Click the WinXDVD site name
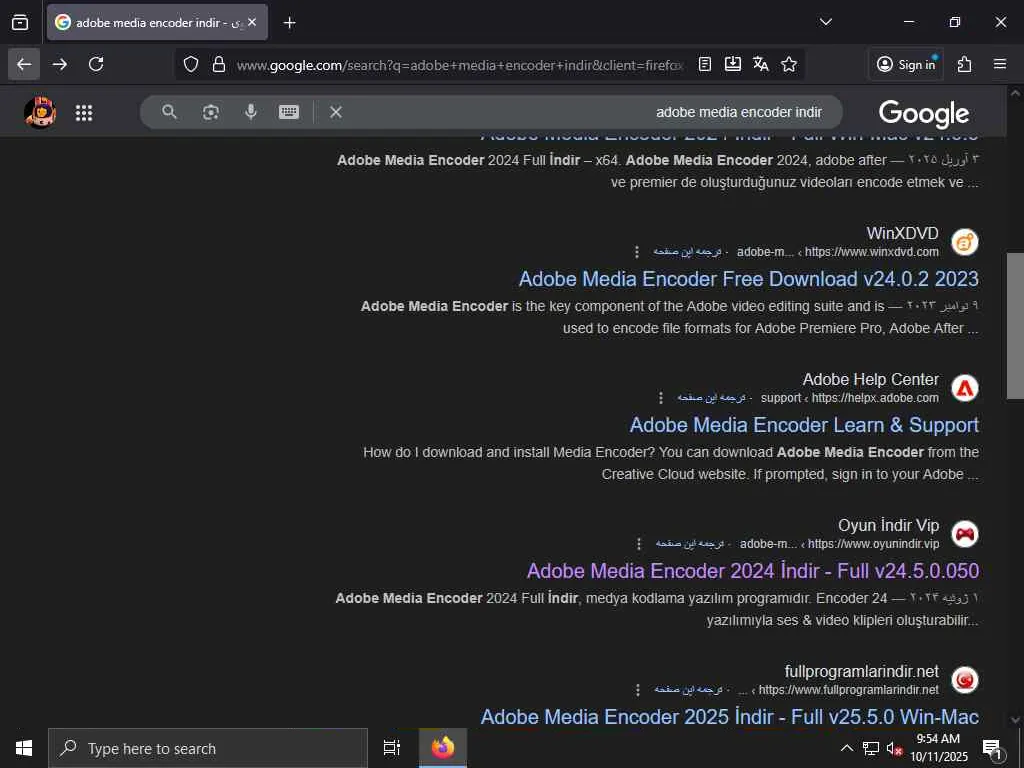The width and height of the screenshot is (1024, 768). [902, 233]
